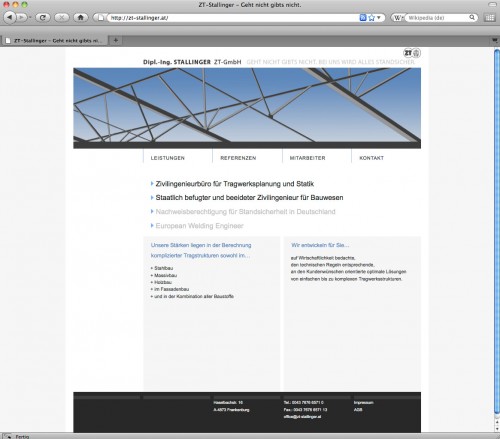Click the Stop loading X button
This screenshot has width=500, height=439.
(x=62, y=17)
